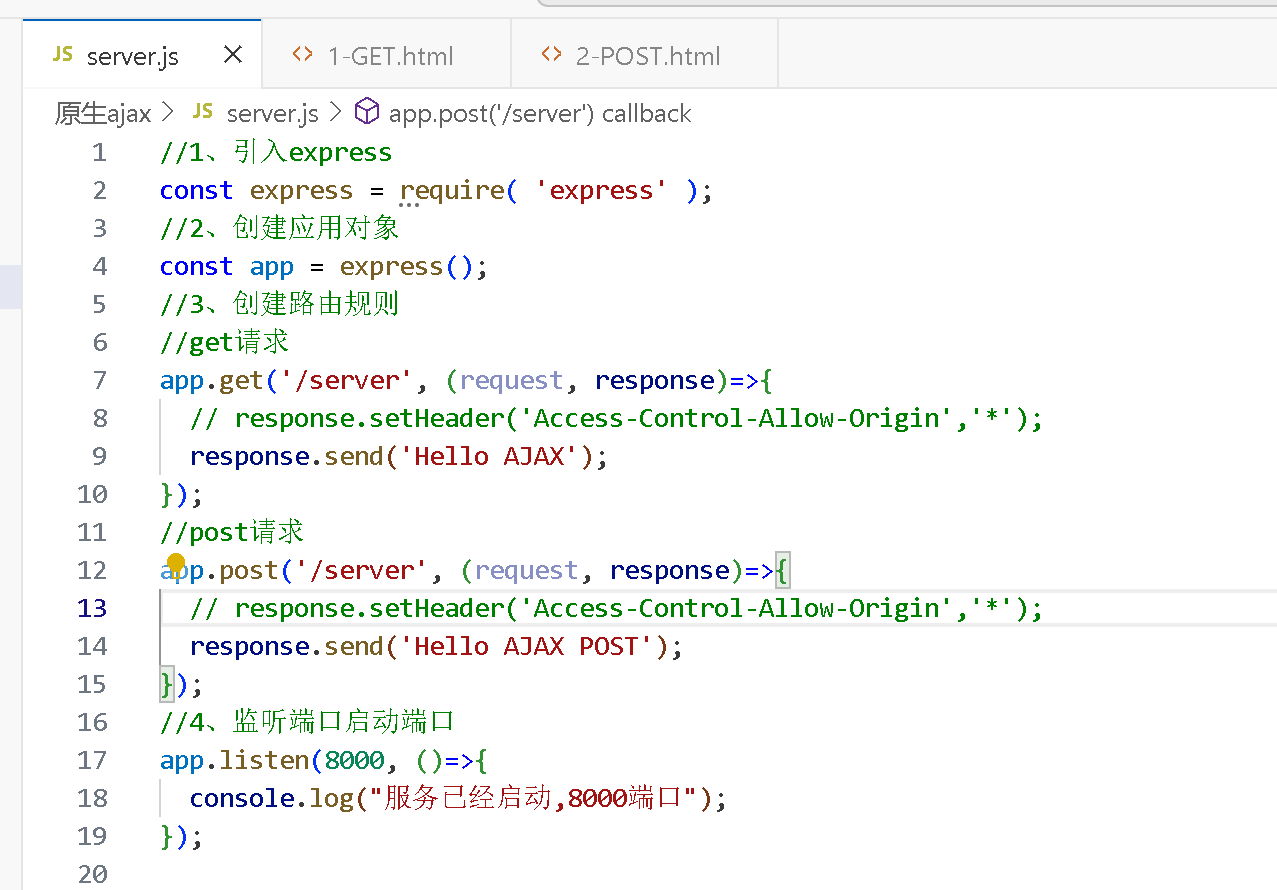Click the HTML icon on 1-GET.html tab
1277x890 pixels.
point(302,55)
